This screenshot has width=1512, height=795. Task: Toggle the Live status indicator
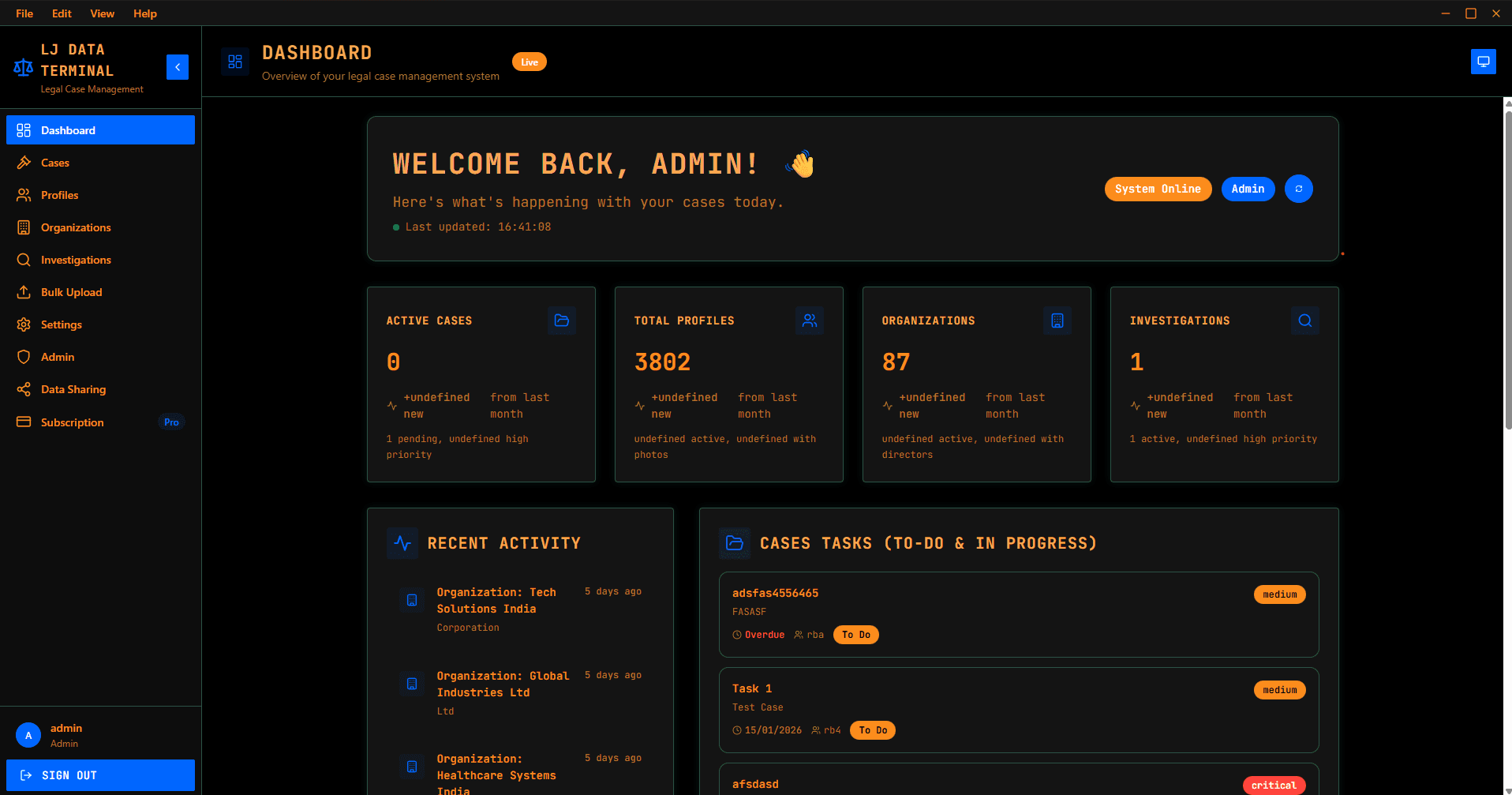[x=529, y=61]
